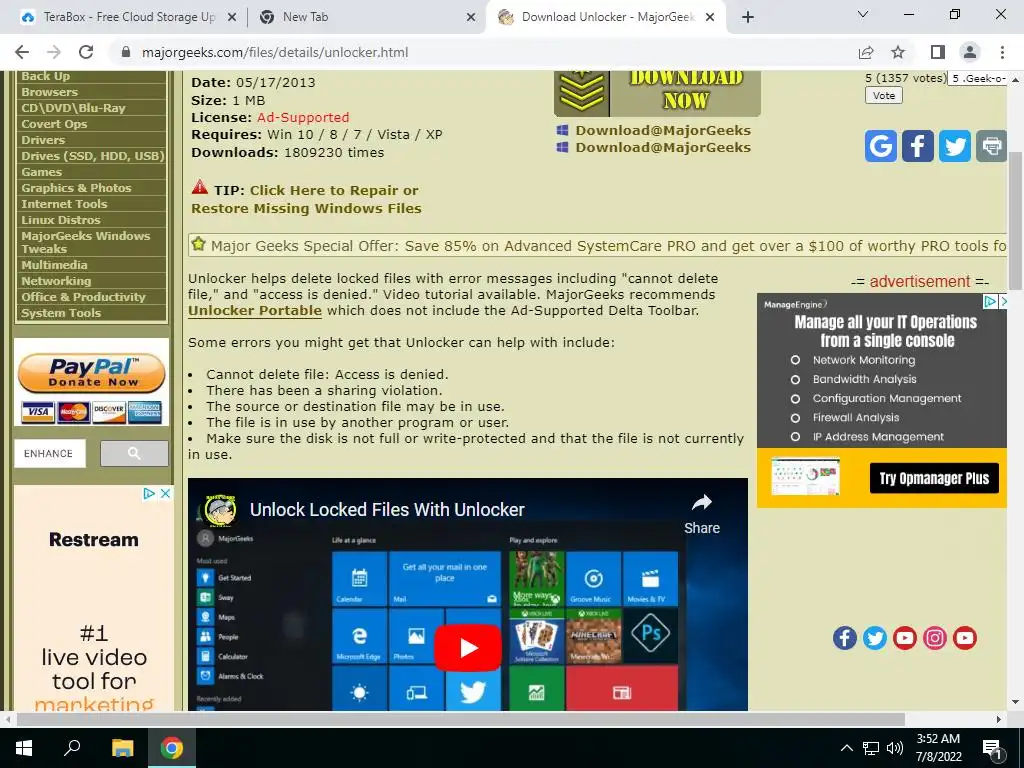
Task: Play the Unlocker YouTube video
Action: [x=468, y=648]
